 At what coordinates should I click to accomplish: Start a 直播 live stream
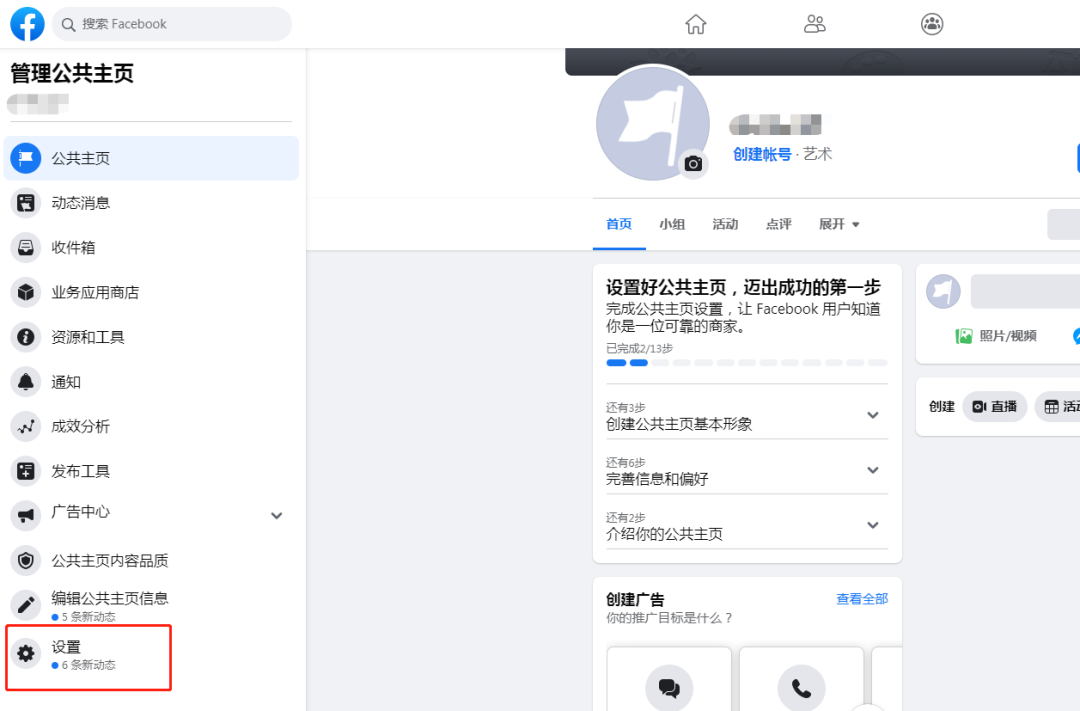[x=995, y=406]
